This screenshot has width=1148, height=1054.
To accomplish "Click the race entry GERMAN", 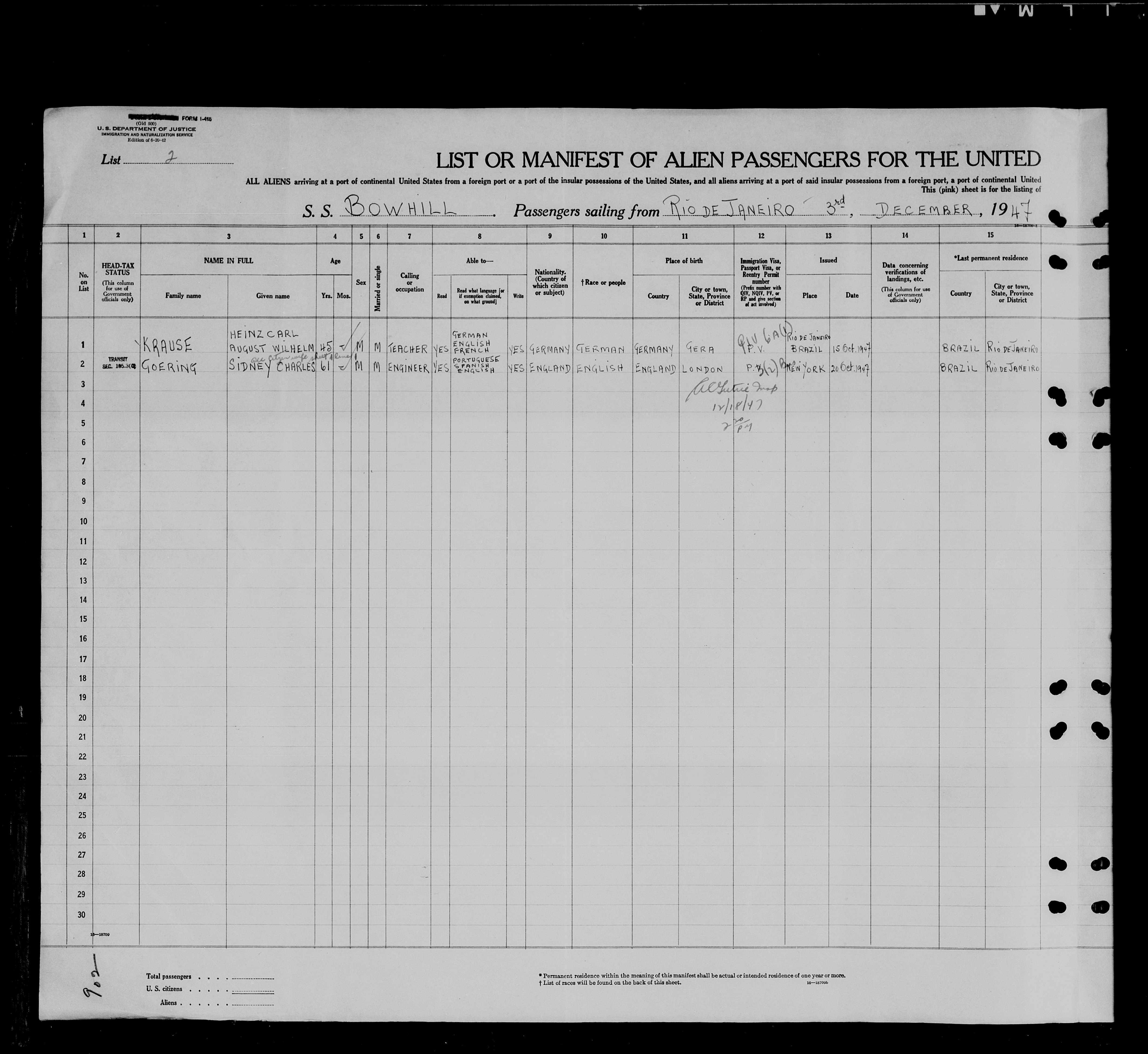I will click(600, 349).
